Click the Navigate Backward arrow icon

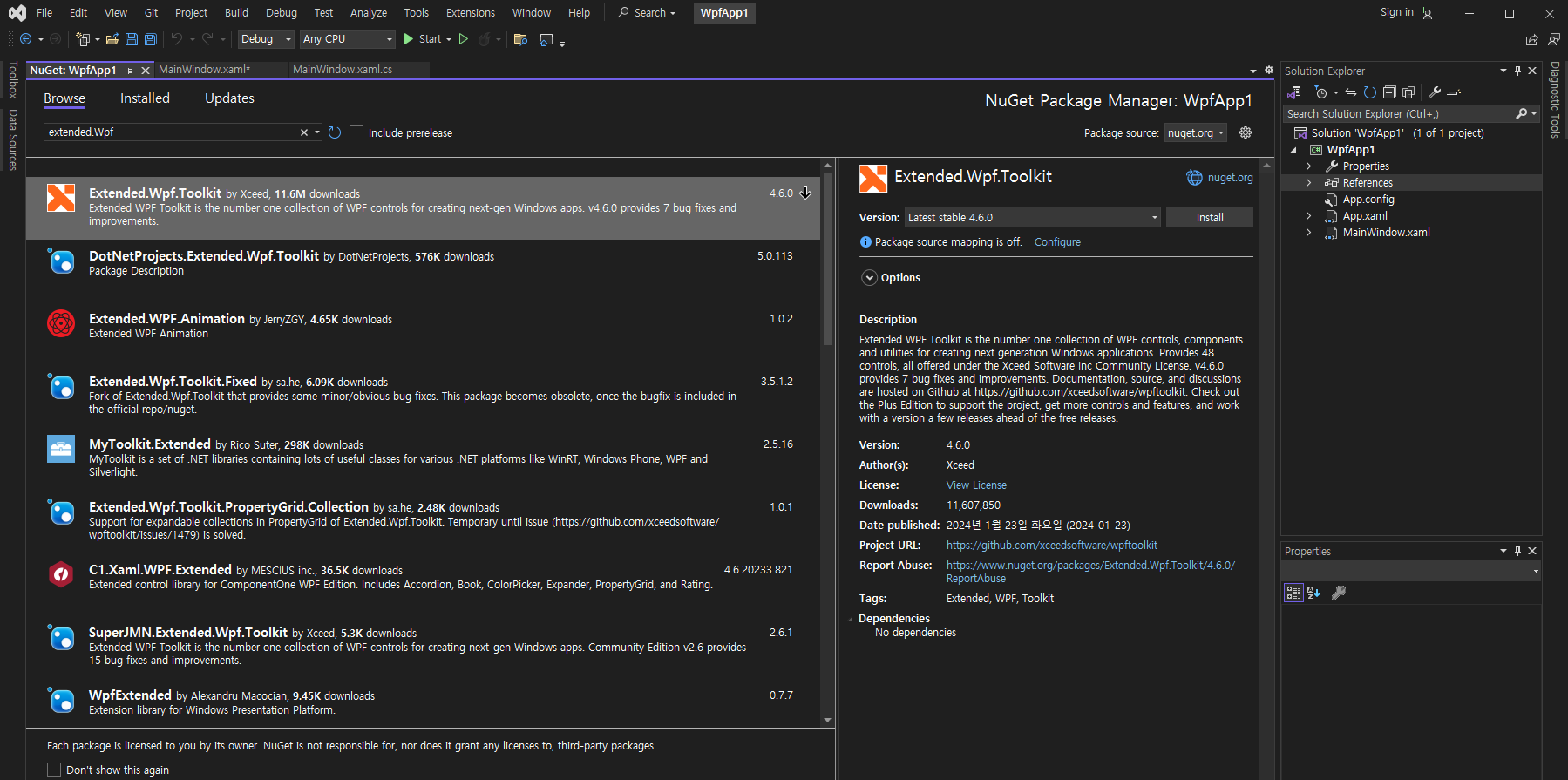(x=25, y=39)
